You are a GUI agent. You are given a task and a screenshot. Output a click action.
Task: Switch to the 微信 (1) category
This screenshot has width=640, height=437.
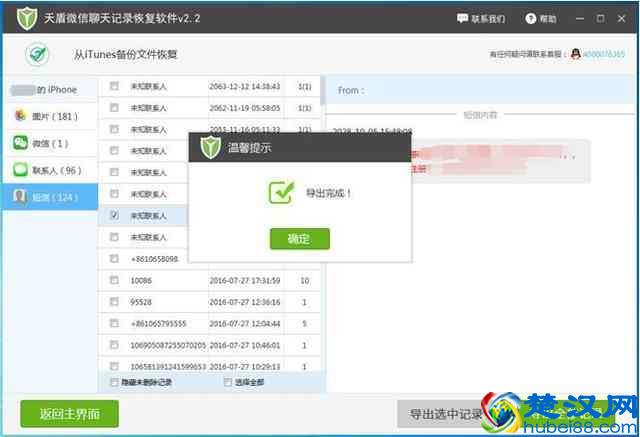pyautogui.click(x=50, y=143)
